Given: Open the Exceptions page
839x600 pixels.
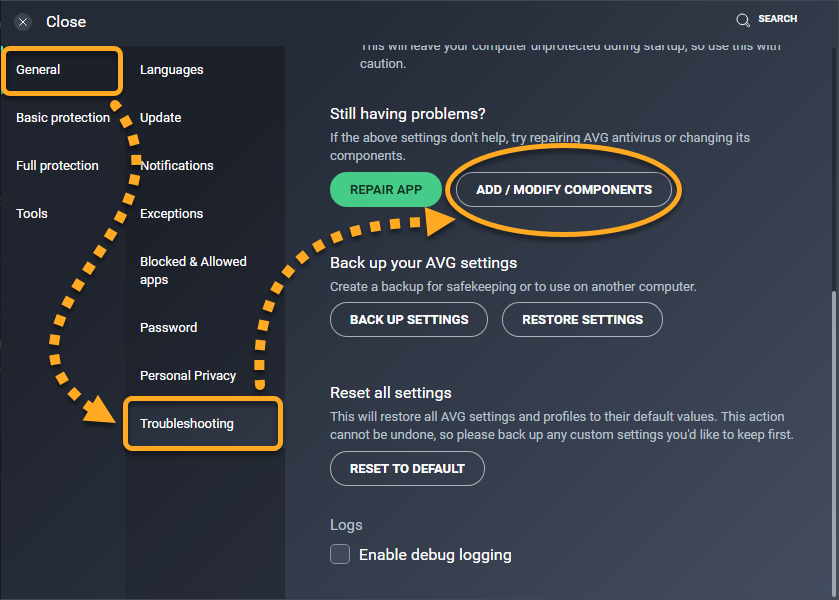Looking at the screenshot, I should pyautogui.click(x=171, y=214).
